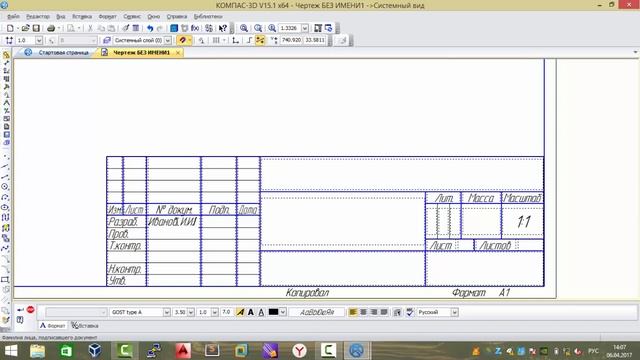Open Yandex Browser from the taskbar
The height and width of the screenshot is (360, 640).
coord(300,351)
